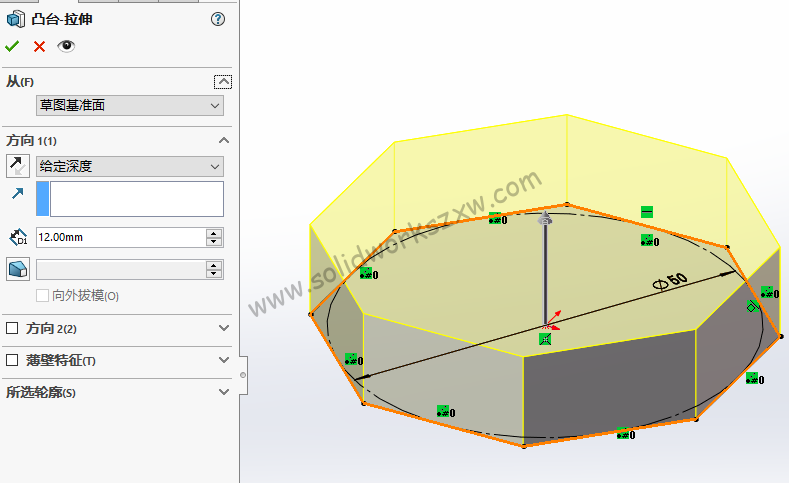Check the 向外拔模(O) checkbox
Viewport: 789px width, 483px height.
42,295
